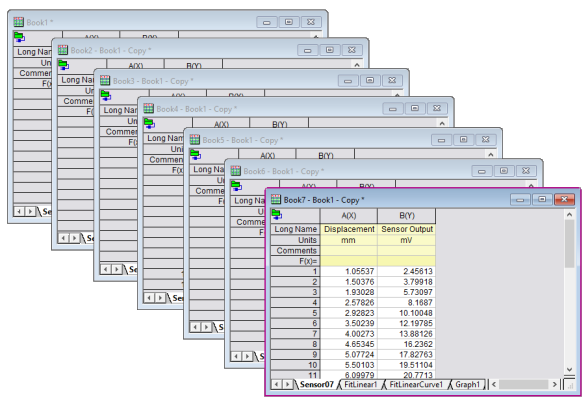Click the green organizer icon in Book4 corner
This screenshot has height=400, width=584.
(x=149, y=123)
